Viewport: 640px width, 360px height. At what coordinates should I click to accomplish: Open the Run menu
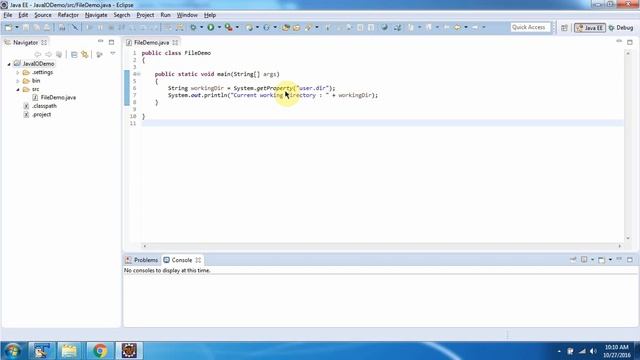[165, 15]
